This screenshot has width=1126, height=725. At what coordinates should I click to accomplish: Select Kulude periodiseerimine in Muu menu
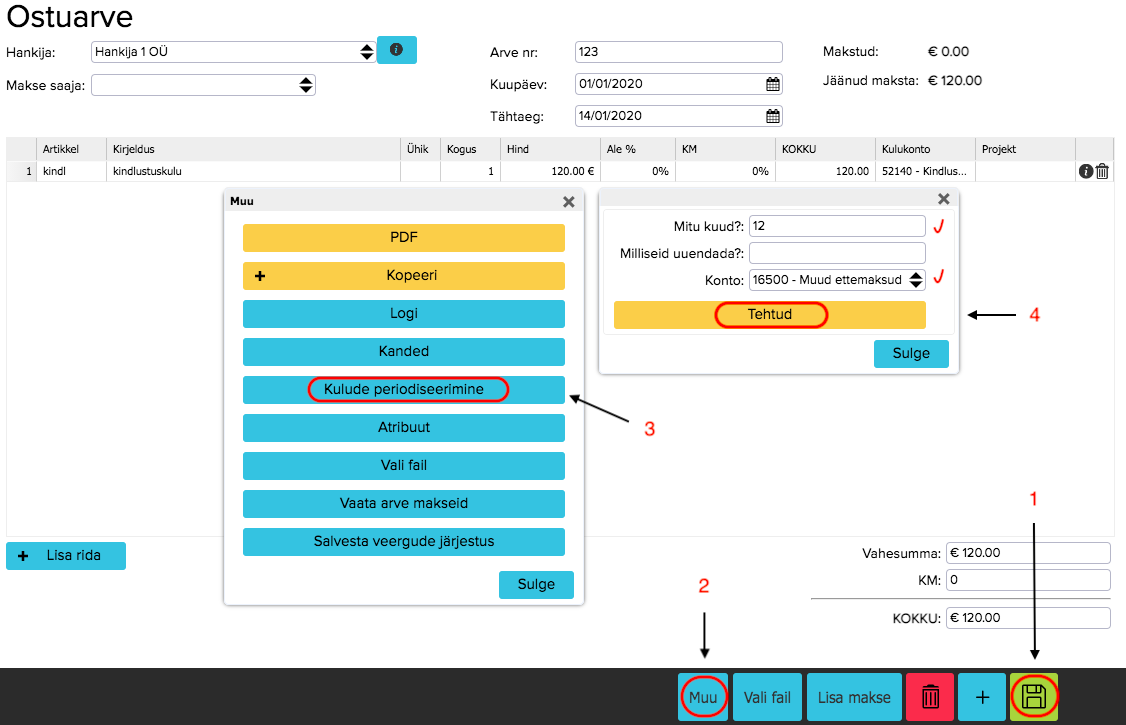404,390
